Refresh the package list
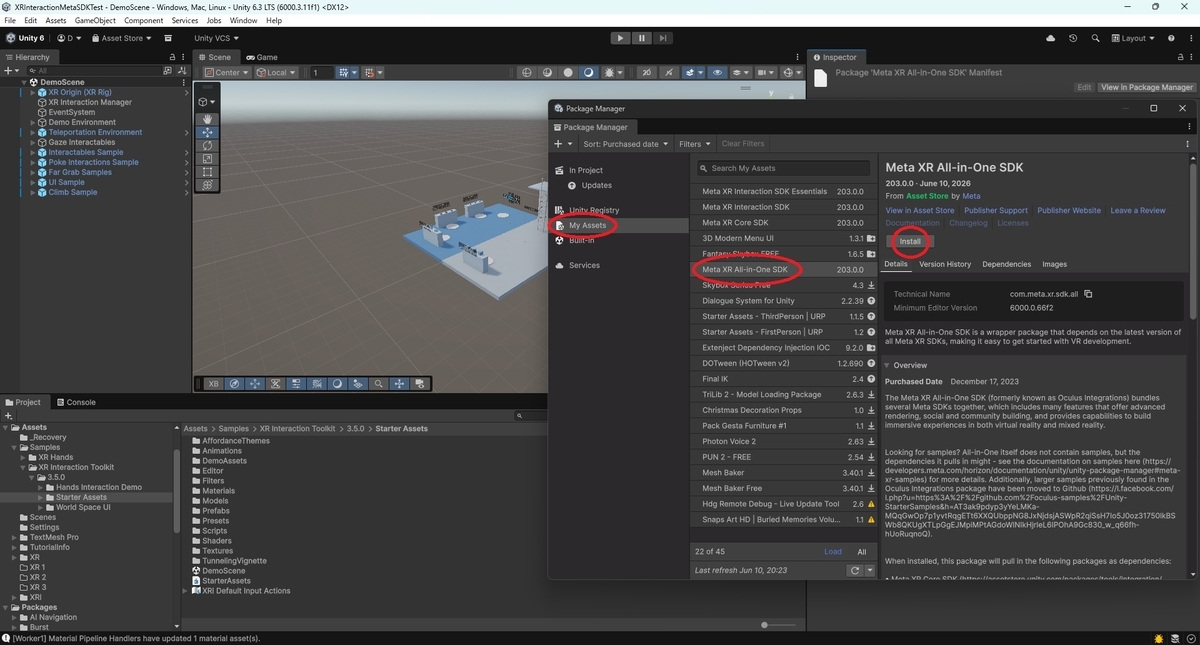This screenshot has width=1200, height=645. click(854, 570)
